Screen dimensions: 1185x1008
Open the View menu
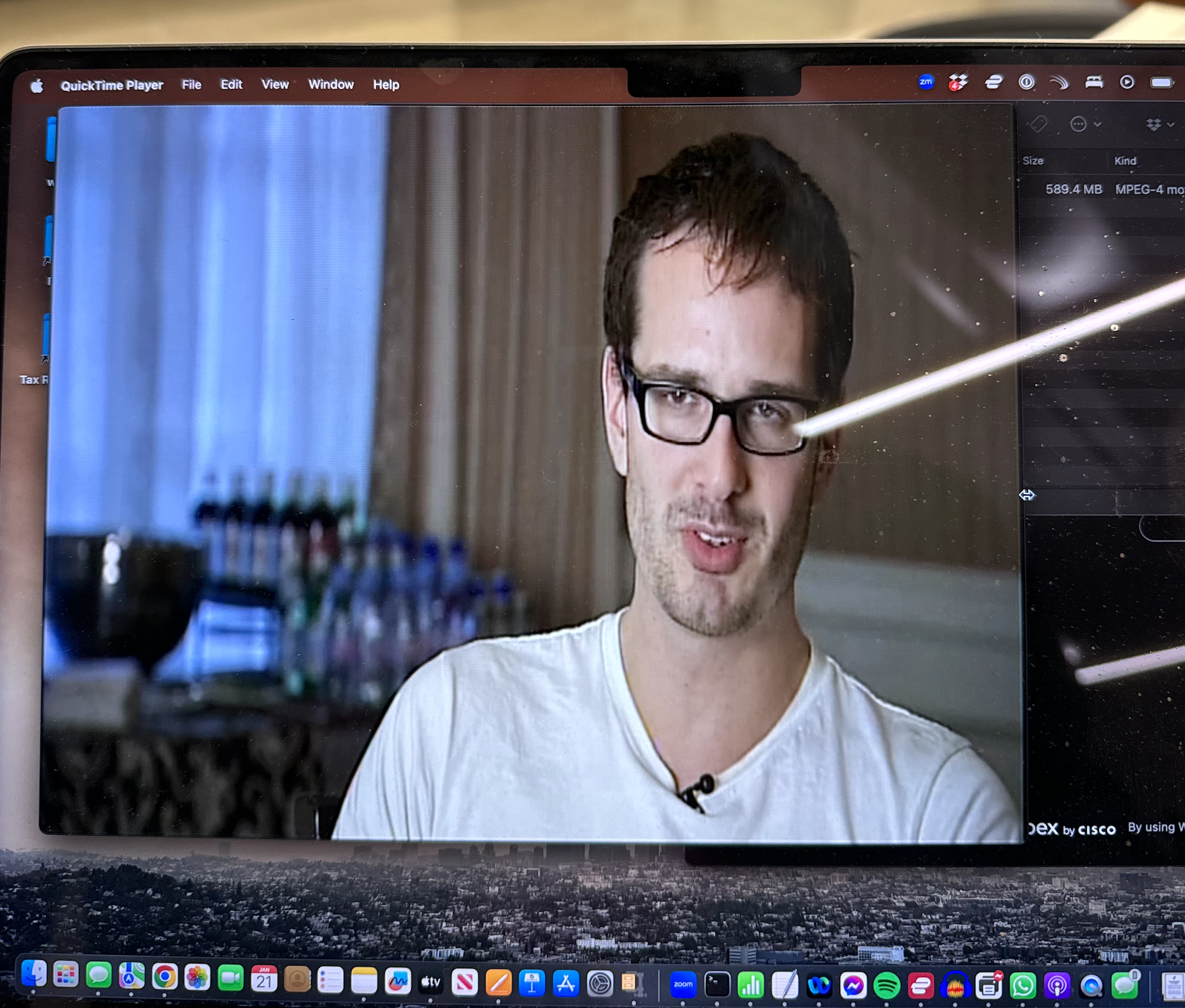(275, 85)
